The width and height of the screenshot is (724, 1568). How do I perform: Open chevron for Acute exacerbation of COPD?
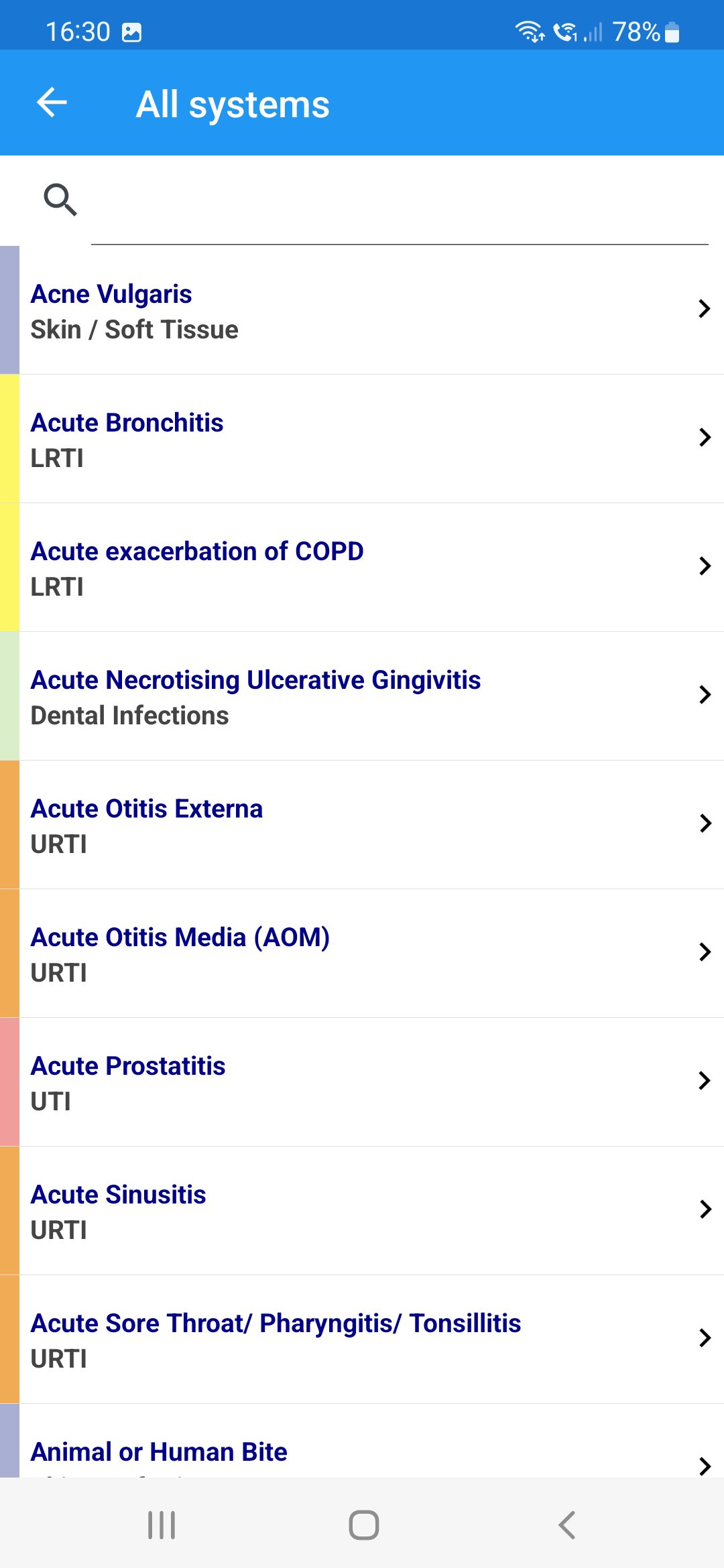point(704,566)
